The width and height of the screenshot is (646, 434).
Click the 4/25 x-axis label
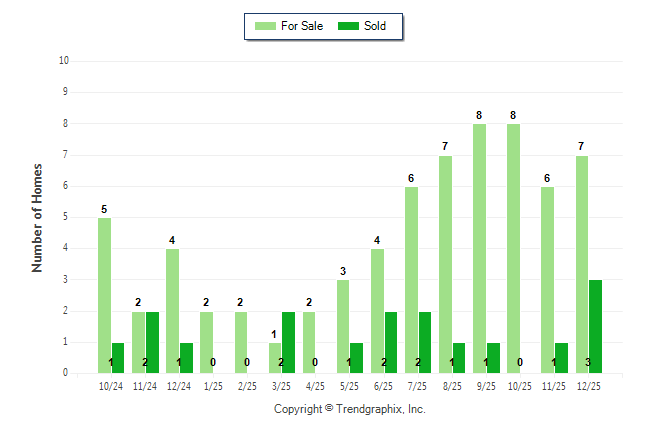[315, 385]
